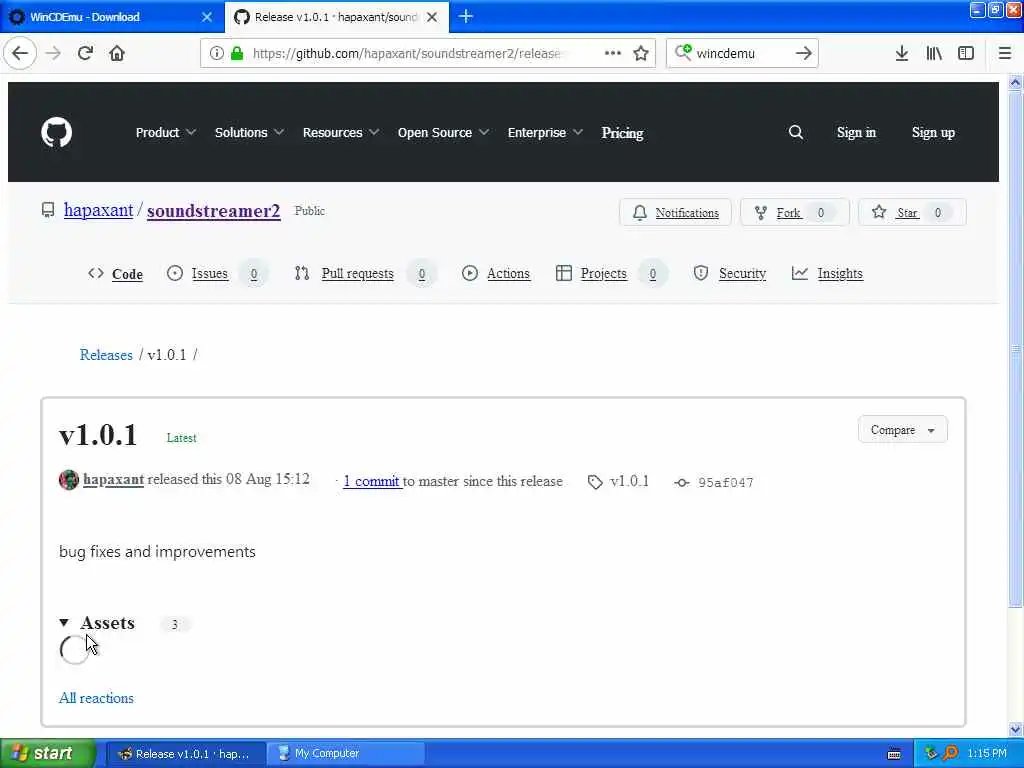1024x768 pixels.
Task: Click the commit icon beside 95af047
Action: [x=682, y=483]
